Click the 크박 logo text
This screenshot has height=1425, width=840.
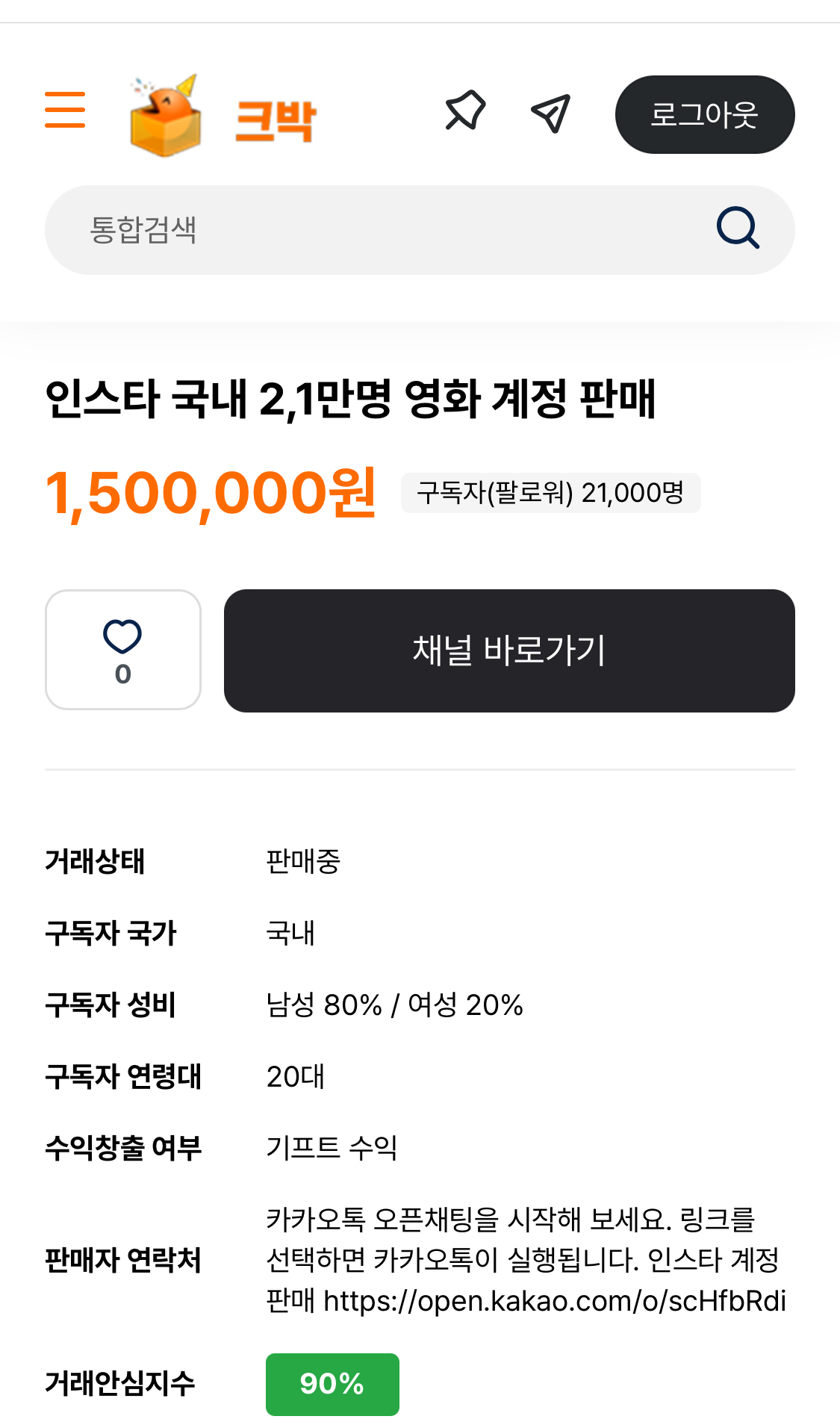(276, 119)
